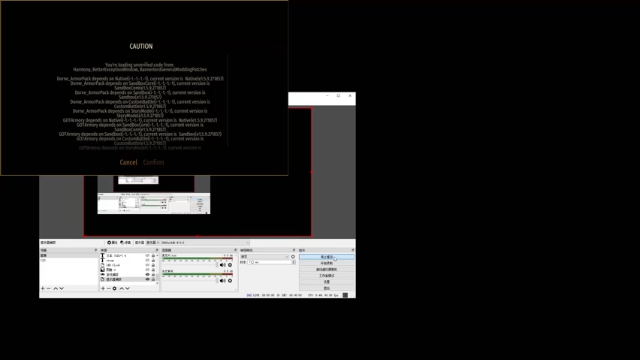Click Confirm in the CAUTION dialog

coord(153,162)
